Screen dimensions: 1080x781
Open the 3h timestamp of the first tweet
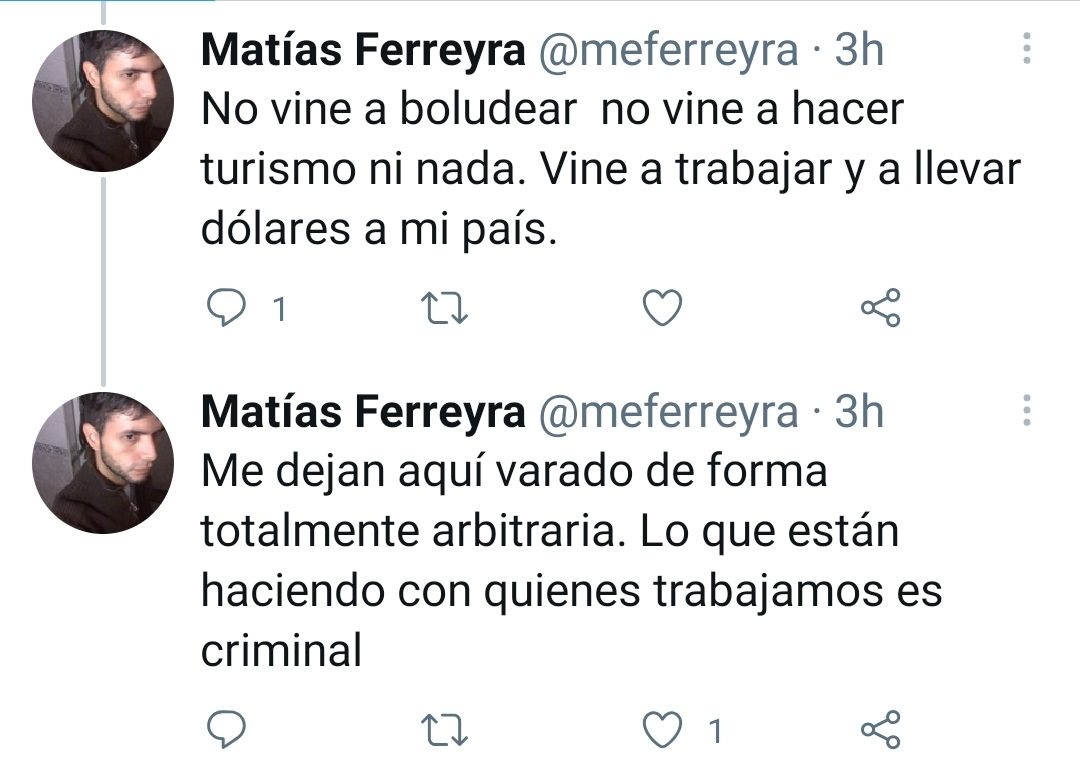(860, 50)
